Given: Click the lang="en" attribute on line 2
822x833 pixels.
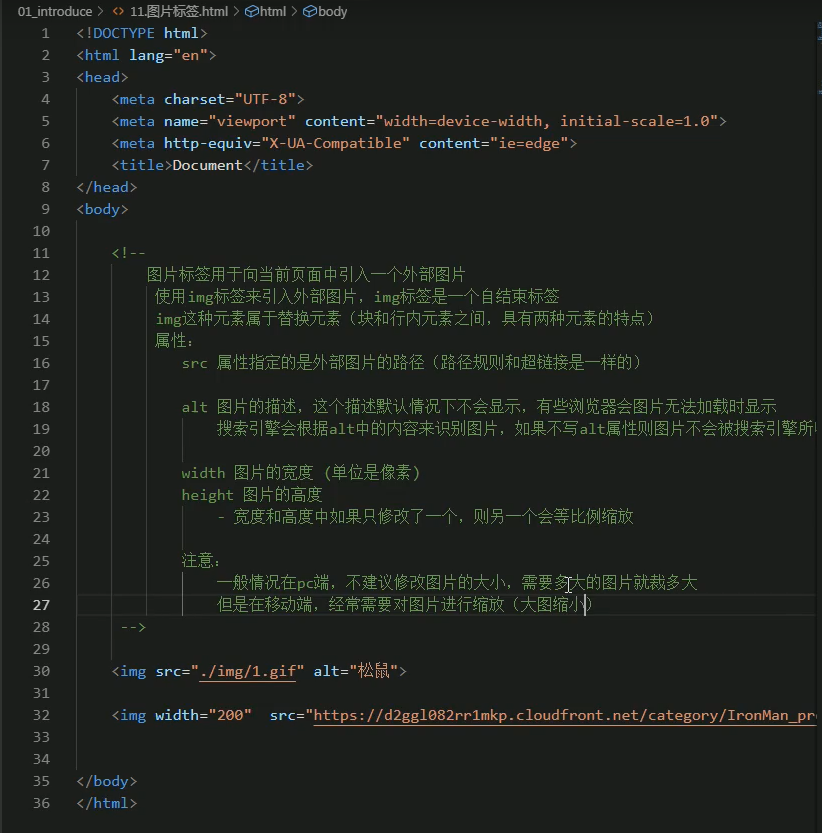Looking at the screenshot, I should 168,55.
